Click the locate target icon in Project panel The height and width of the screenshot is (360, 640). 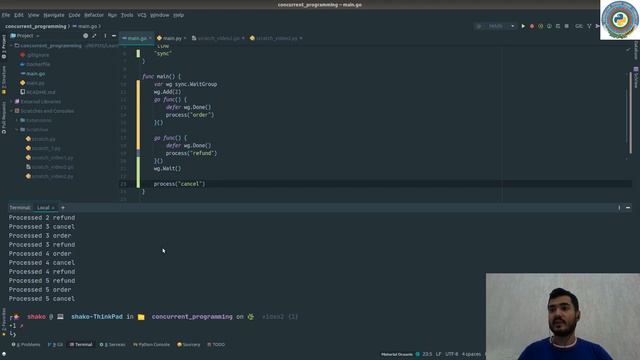click(x=85, y=36)
